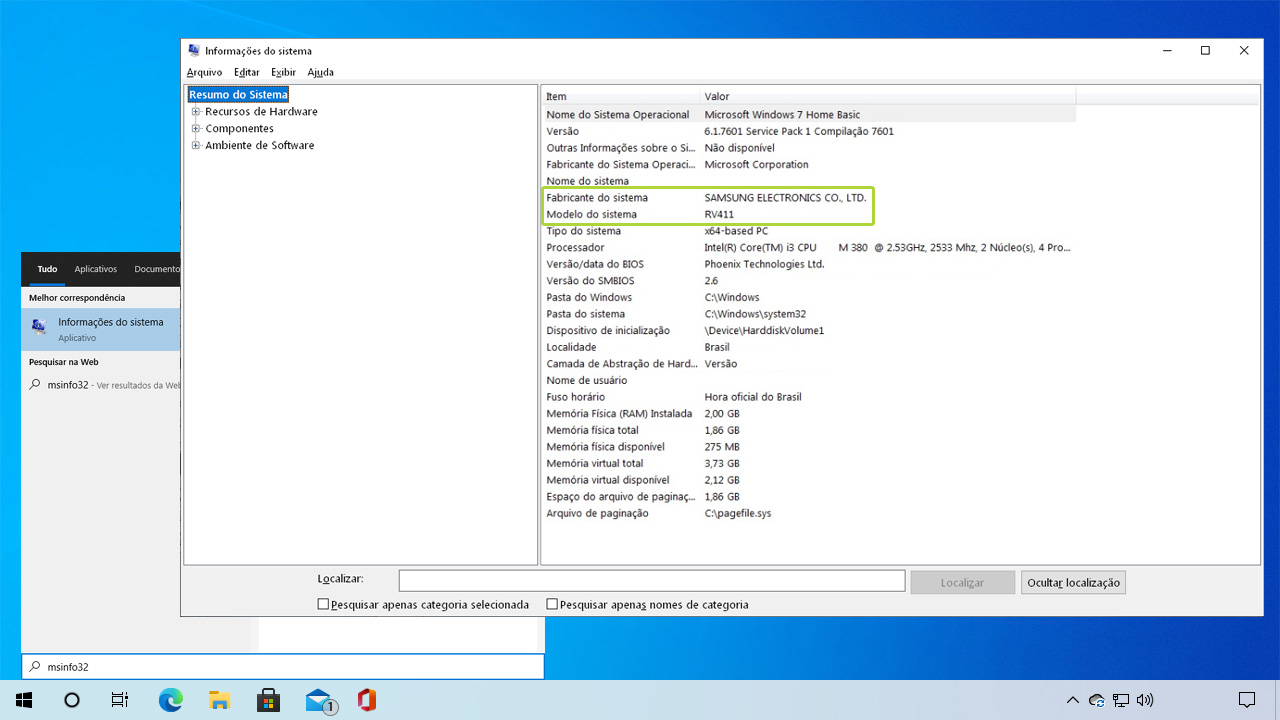Launch Office from the taskbar
Image resolution: width=1280 pixels, height=720 pixels.
(x=367, y=700)
